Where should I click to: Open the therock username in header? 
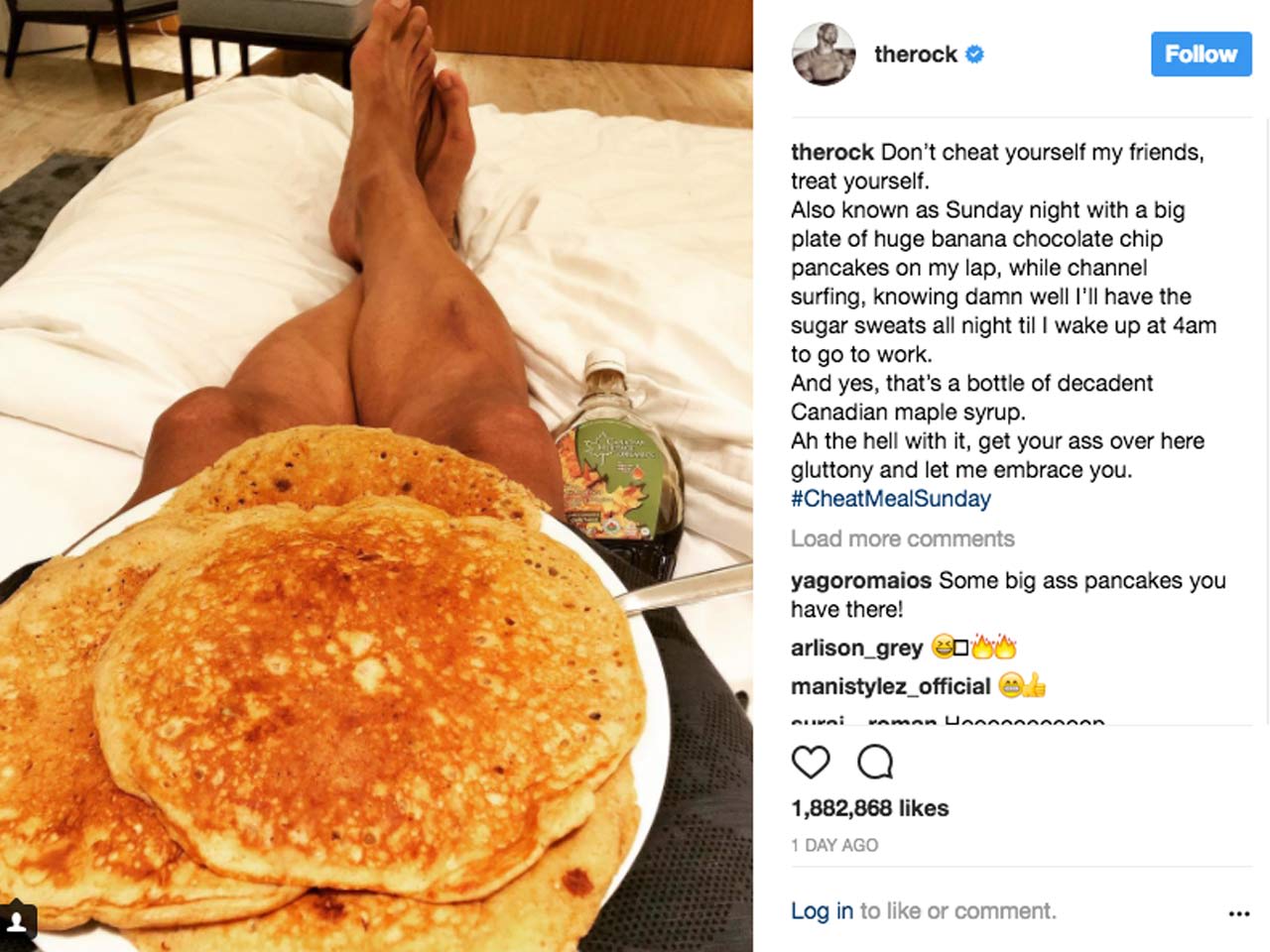915,55
